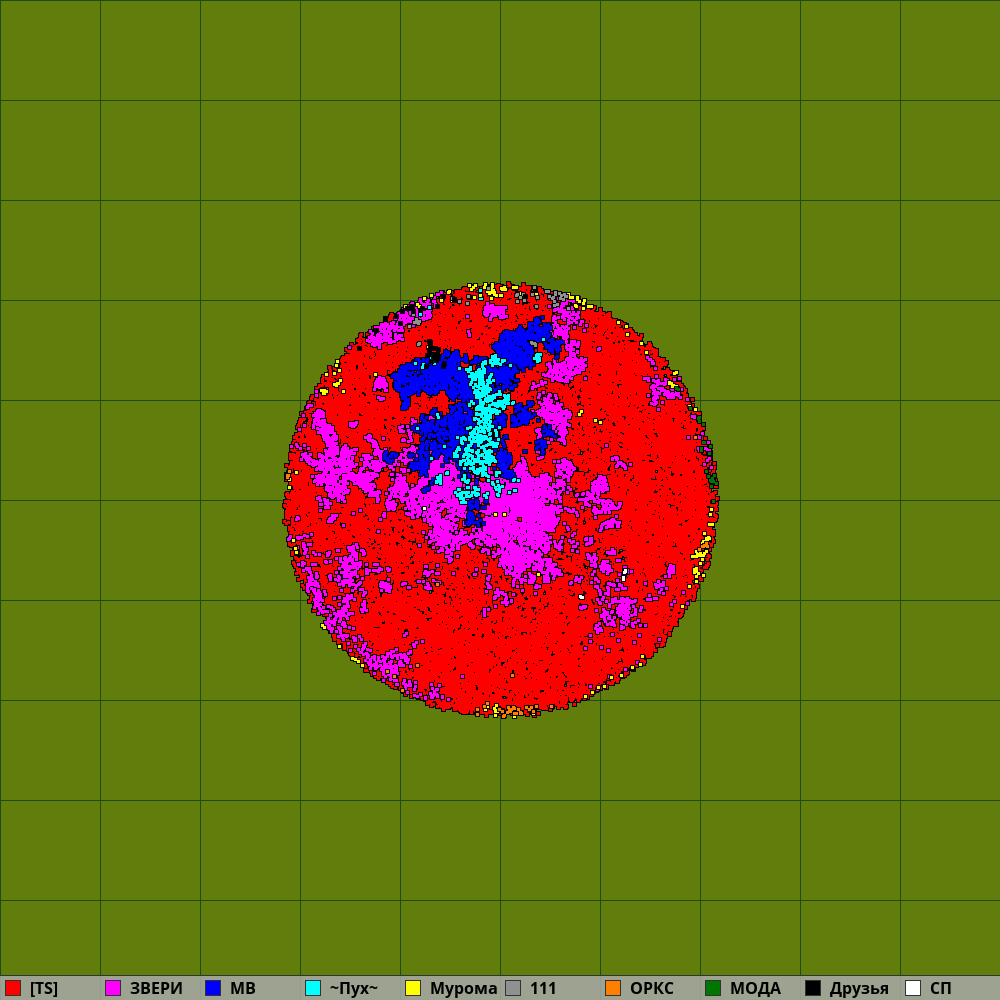Click the ОРКС legend label
The width and height of the screenshot is (1000, 1000).
[x=652, y=989]
